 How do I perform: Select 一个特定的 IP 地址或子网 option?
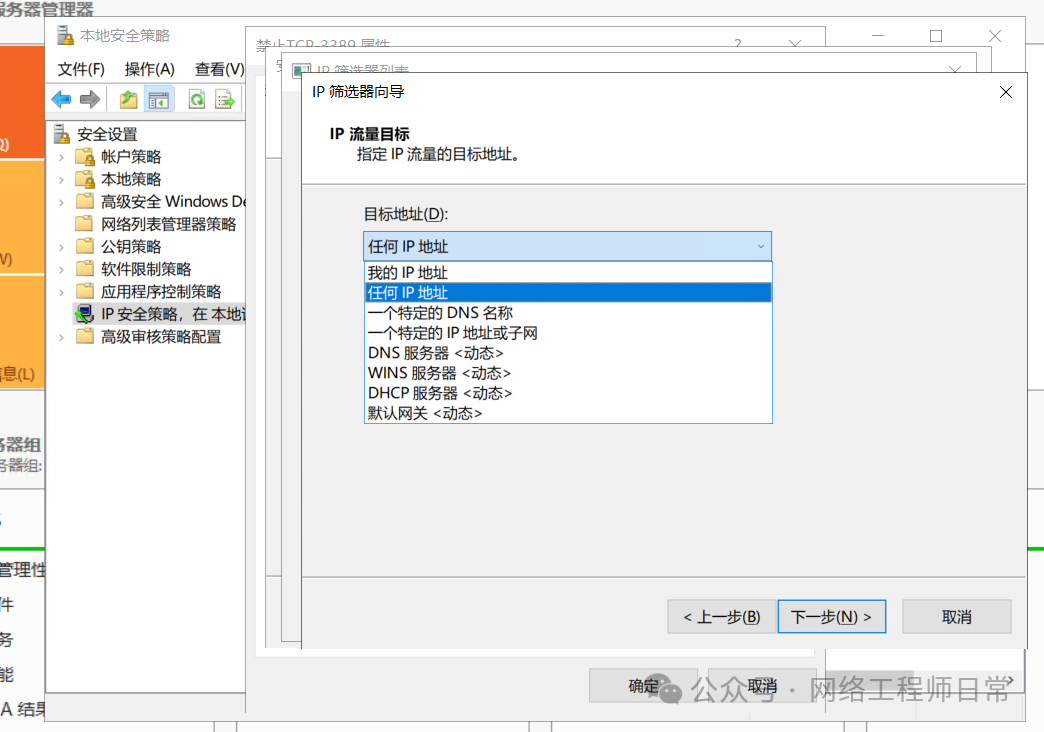453,333
